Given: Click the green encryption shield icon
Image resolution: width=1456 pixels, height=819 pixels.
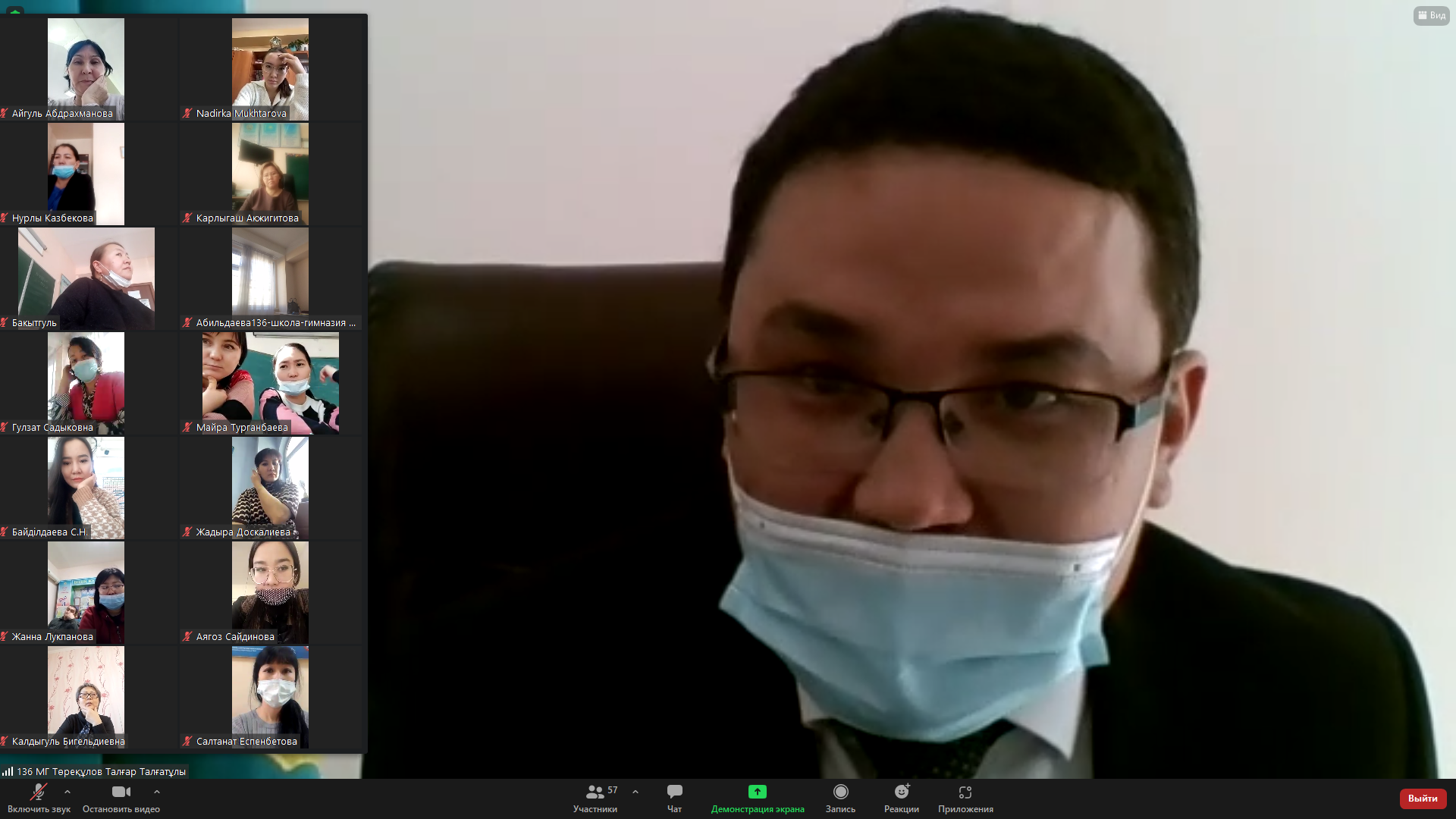Looking at the screenshot, I should coord(14,11).
